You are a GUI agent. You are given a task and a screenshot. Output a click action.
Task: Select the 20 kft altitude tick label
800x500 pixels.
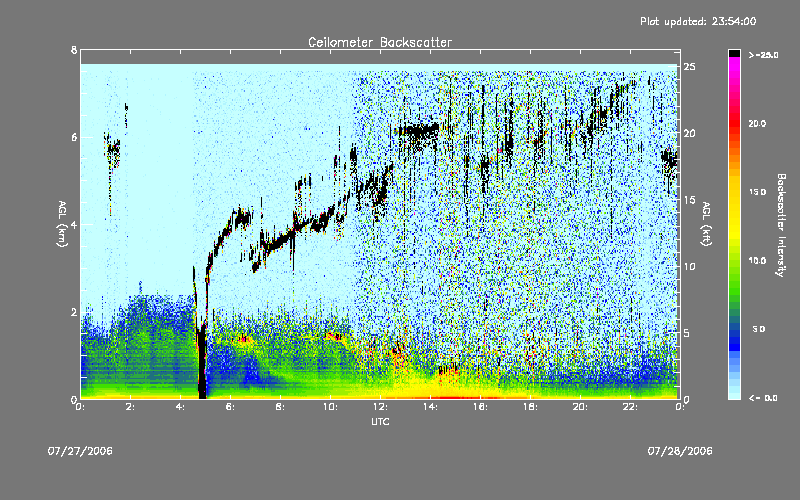pos(689,133)
